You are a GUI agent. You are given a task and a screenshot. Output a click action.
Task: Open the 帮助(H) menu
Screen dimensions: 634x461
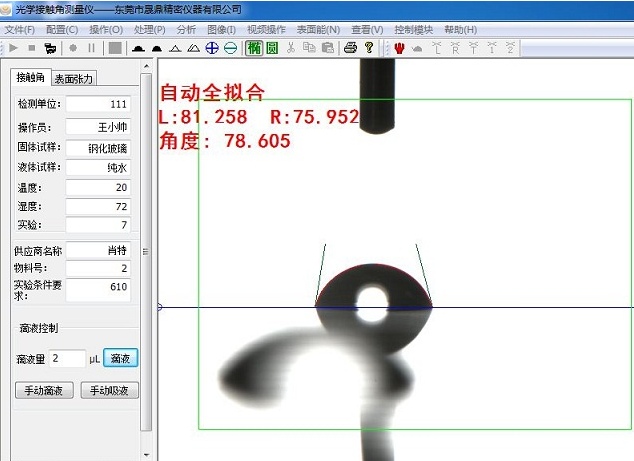coord(461,30)
